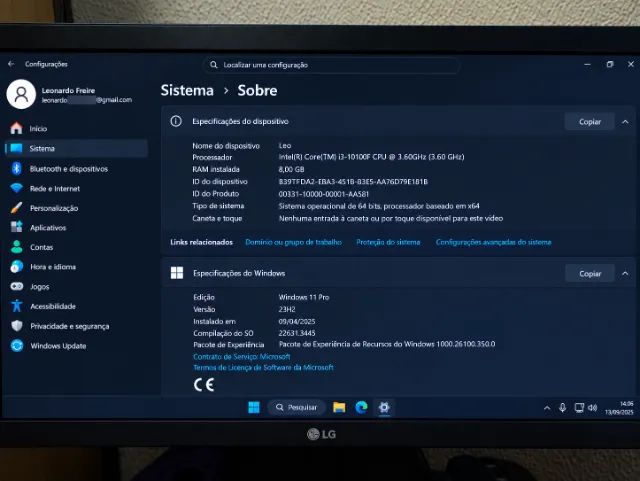
Task: Click the back arrow in Configurações
Action: [11, 64]
